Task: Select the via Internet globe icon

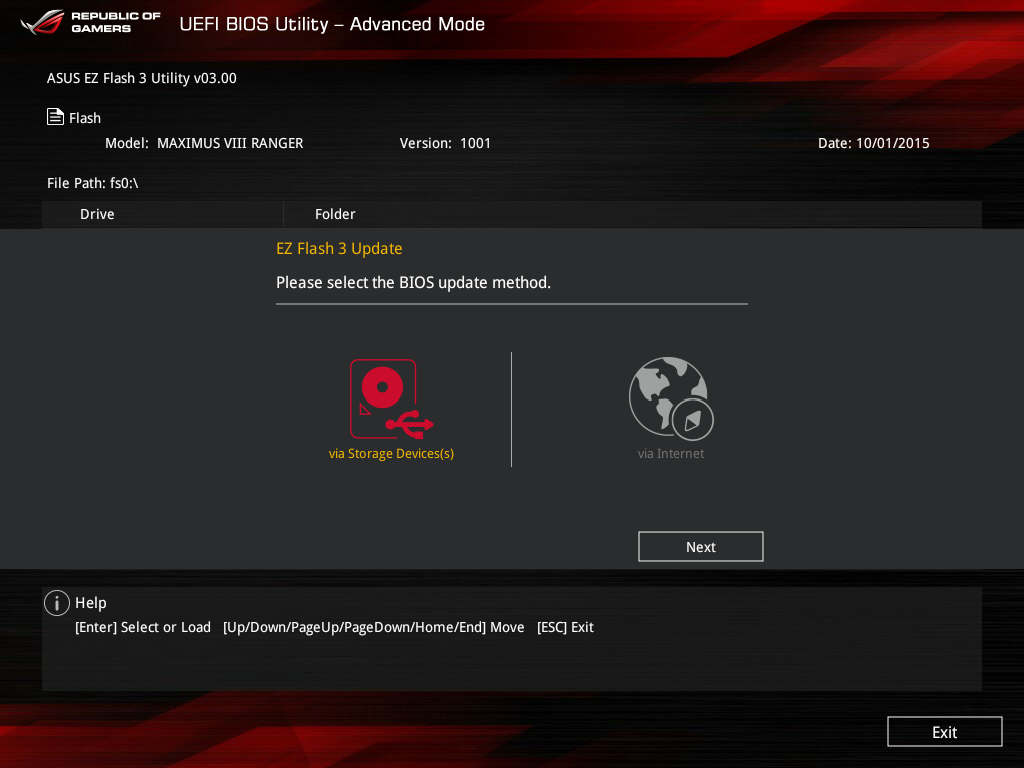Action: [x=671, y=398]
